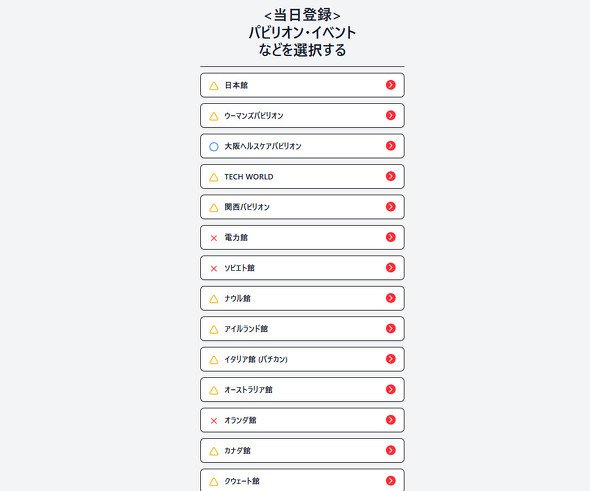Open the ナウル館 pavilion row

302,298
